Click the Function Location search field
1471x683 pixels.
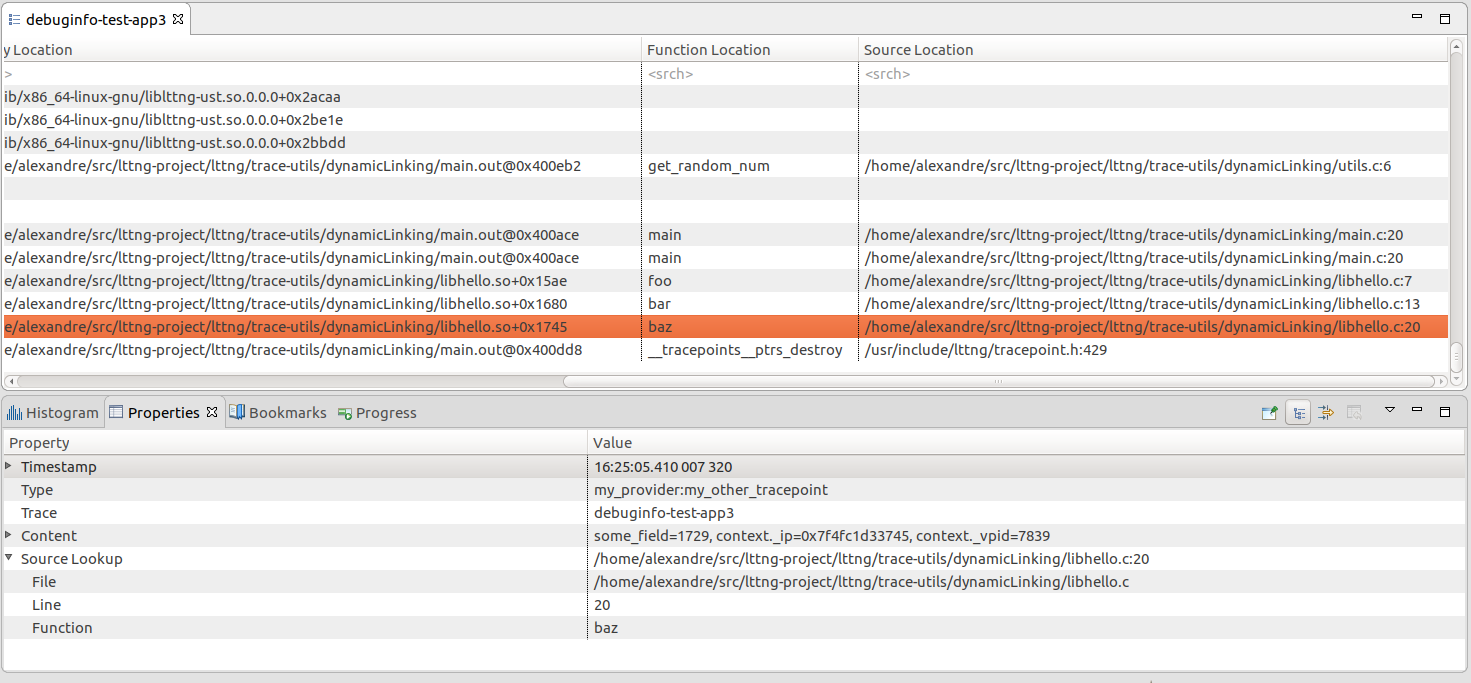pyautogui.click(x=748, y=74)
